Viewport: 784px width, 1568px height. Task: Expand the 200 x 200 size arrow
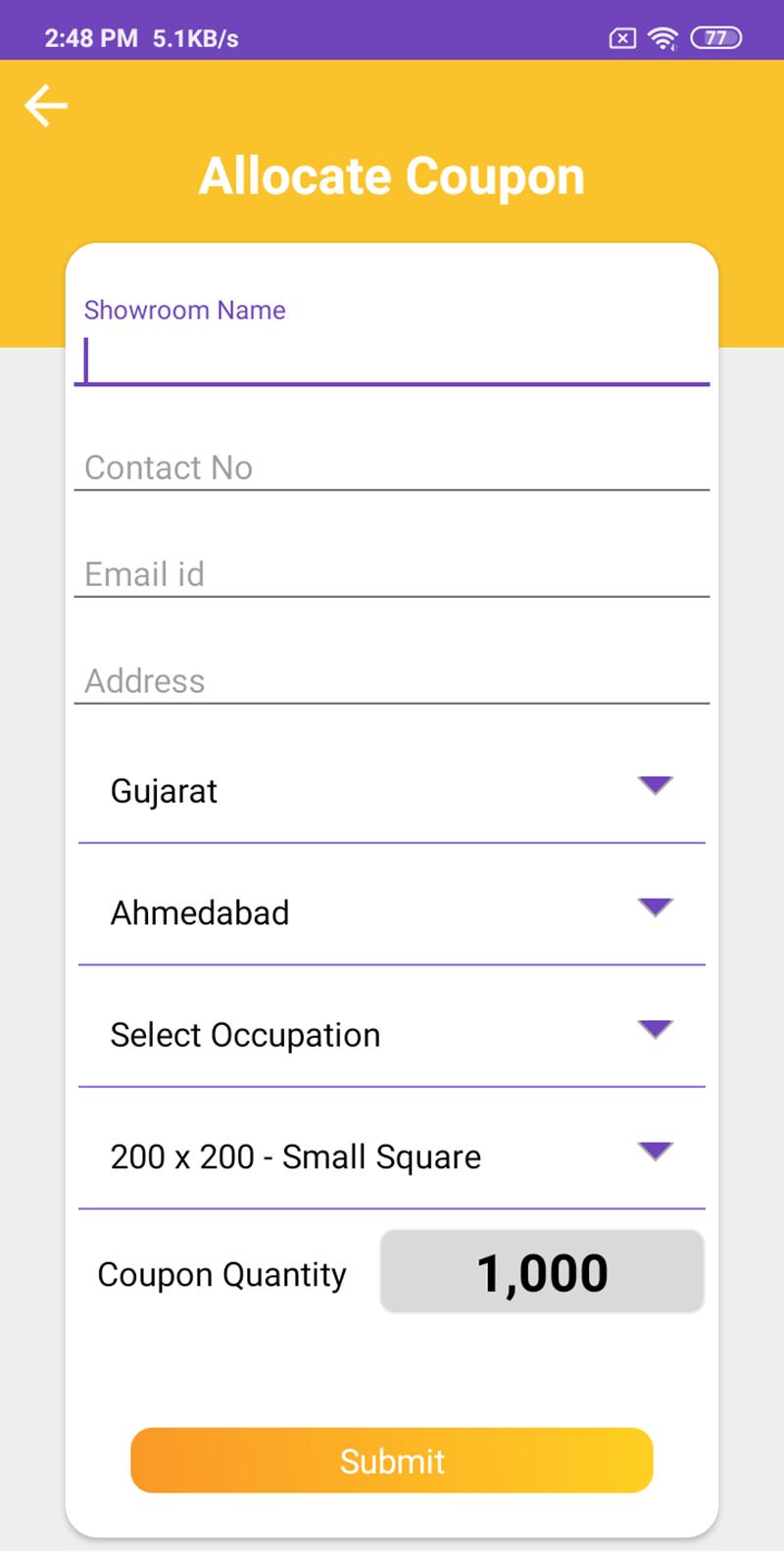(x=655, y=1151)
